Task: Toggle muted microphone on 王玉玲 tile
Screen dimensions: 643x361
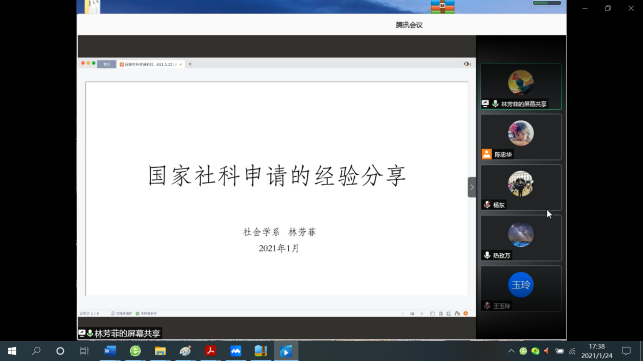Action: click(x=487, y=306)
